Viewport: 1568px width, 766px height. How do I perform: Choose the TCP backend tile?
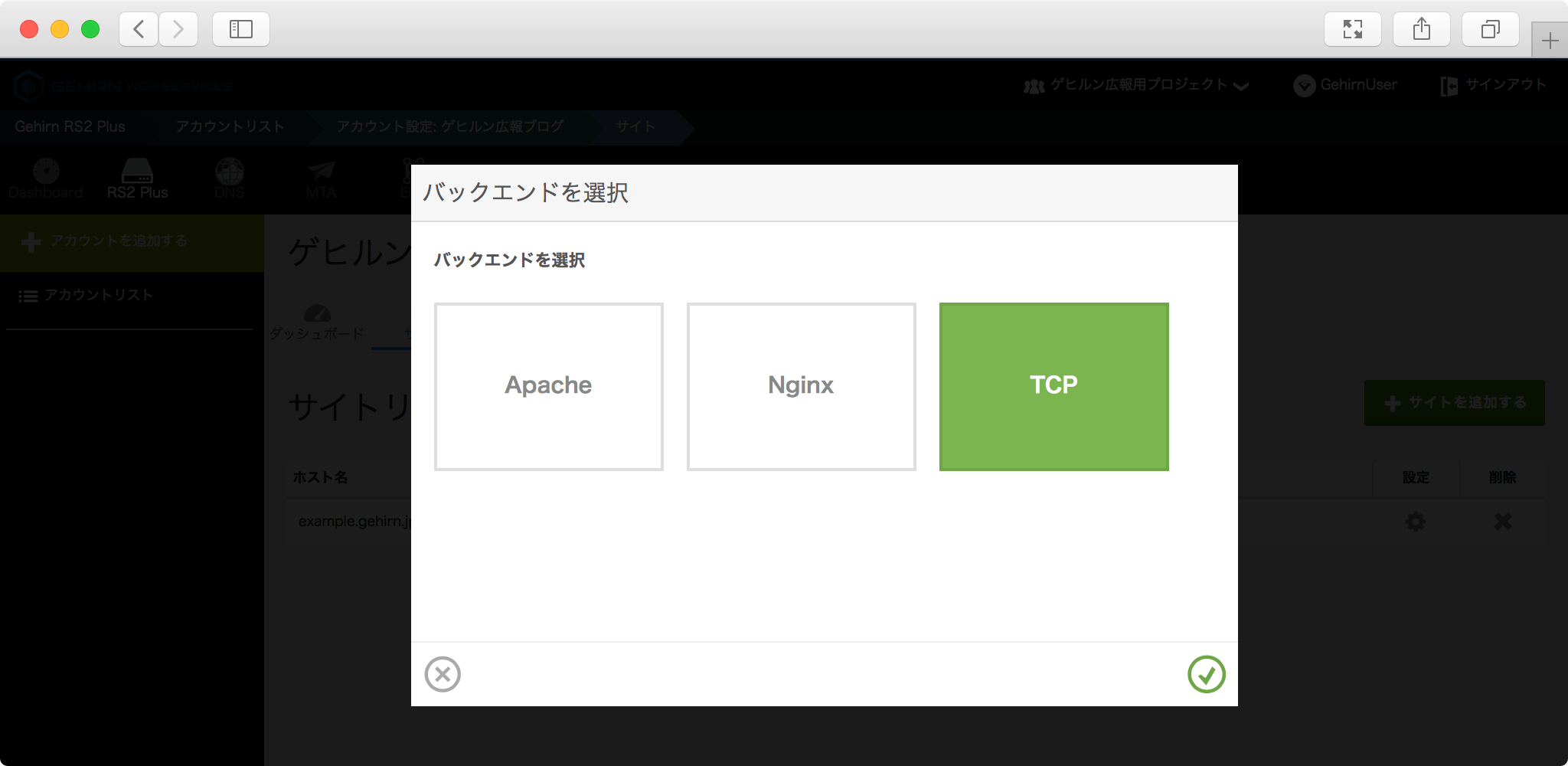[1053, 386]
